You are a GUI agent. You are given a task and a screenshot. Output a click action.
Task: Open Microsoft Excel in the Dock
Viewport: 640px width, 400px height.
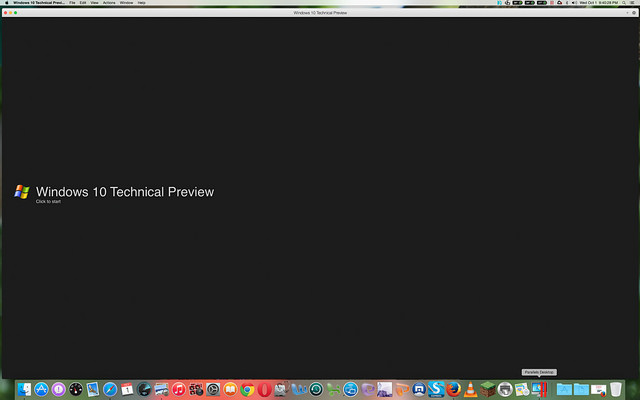(333, 389)
